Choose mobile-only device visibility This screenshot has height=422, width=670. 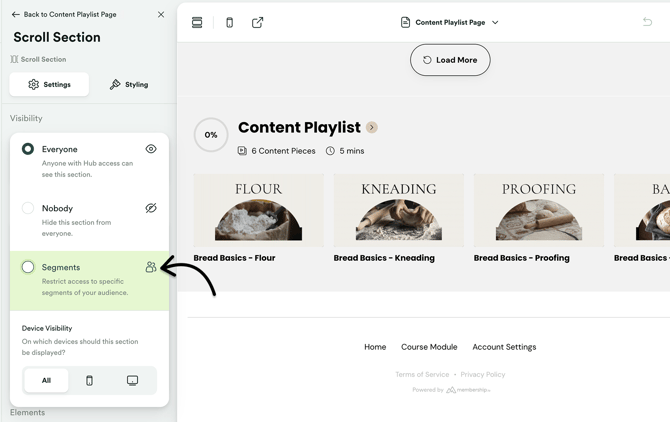click(x=89, y=380)
